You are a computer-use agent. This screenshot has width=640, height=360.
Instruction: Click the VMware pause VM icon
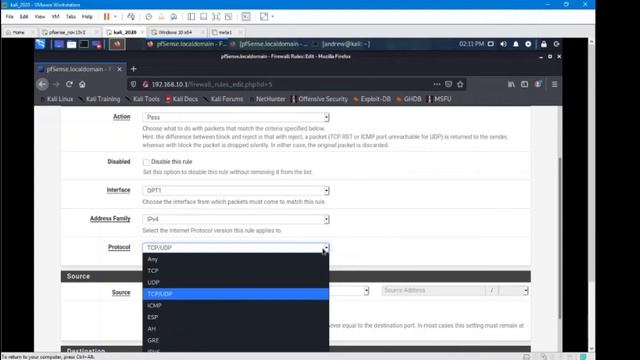(107, 17)
